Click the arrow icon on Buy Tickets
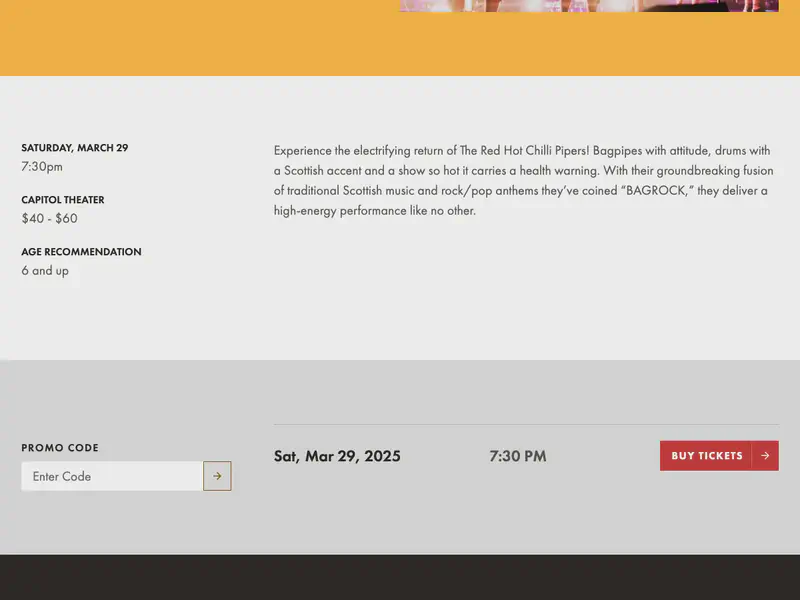Viewport: 800px width, 600px height. [x=765, y=456]
